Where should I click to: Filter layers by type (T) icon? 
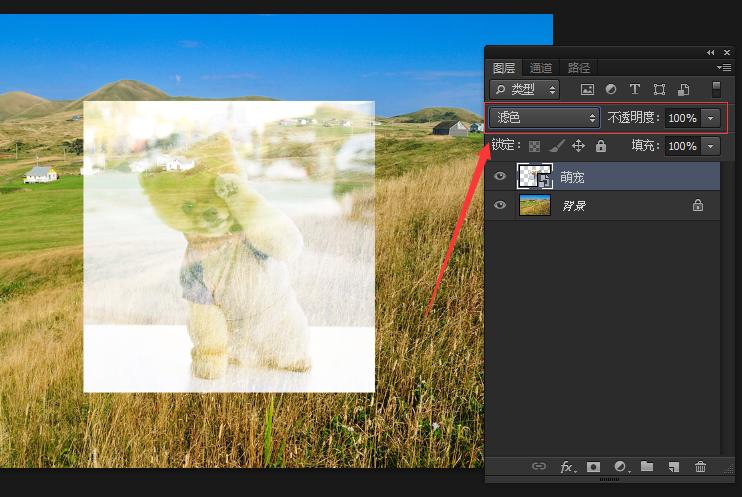pyautogui.click(x=635, y=89)
